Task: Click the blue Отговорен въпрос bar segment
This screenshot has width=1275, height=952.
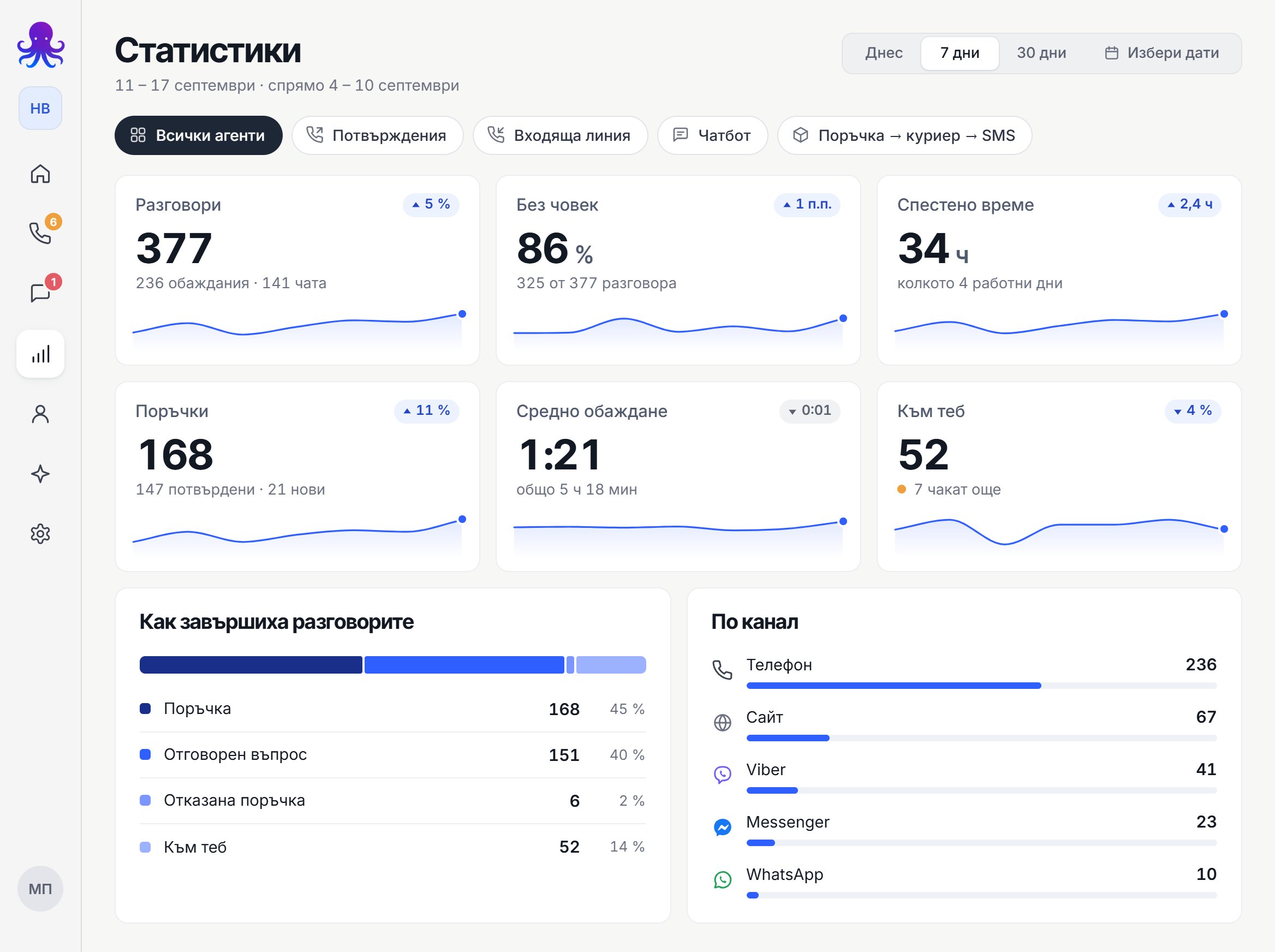Action: [x=464, y=664]
